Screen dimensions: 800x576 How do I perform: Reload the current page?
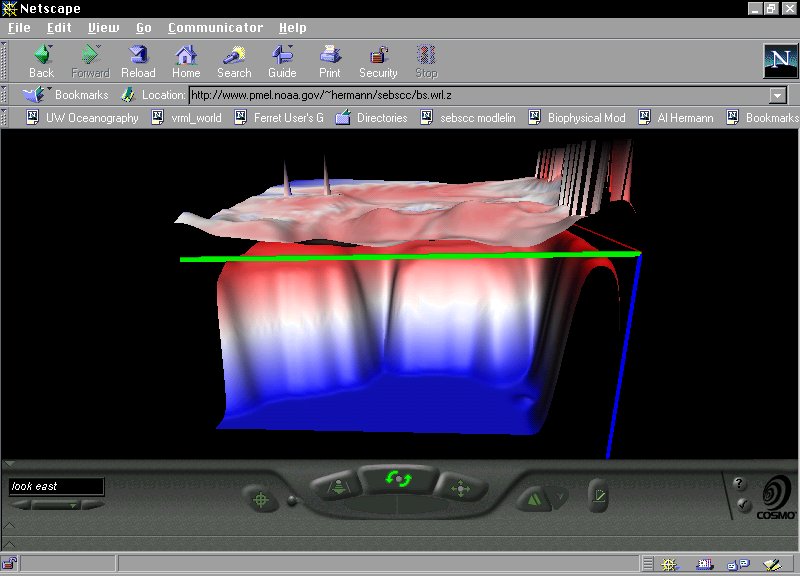point(138,61)
